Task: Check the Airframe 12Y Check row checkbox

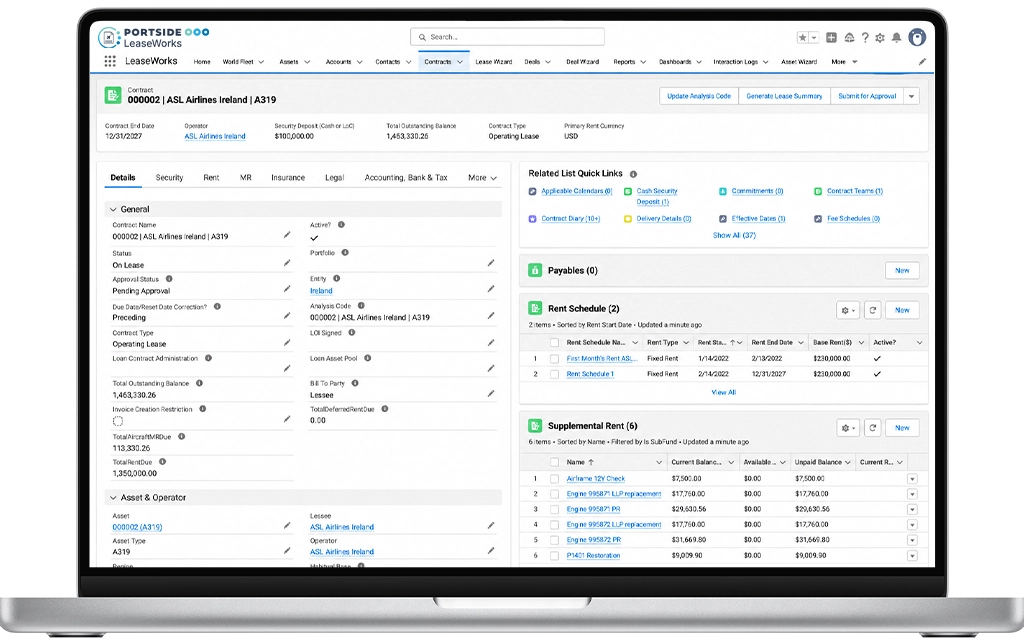Action: (554, 479)
